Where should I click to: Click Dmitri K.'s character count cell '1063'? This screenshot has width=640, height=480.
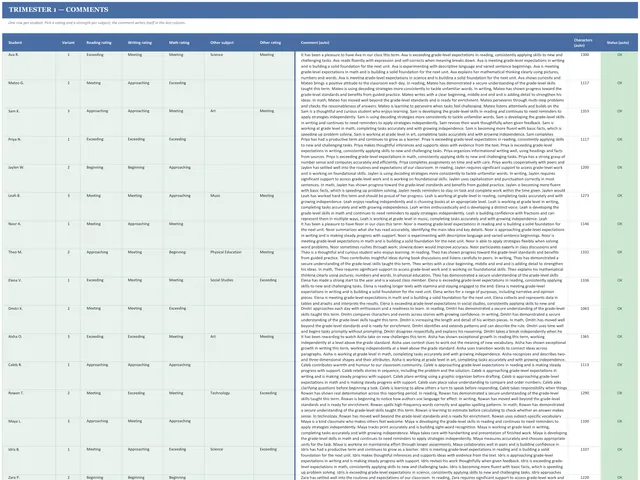[x=584, y=320]
